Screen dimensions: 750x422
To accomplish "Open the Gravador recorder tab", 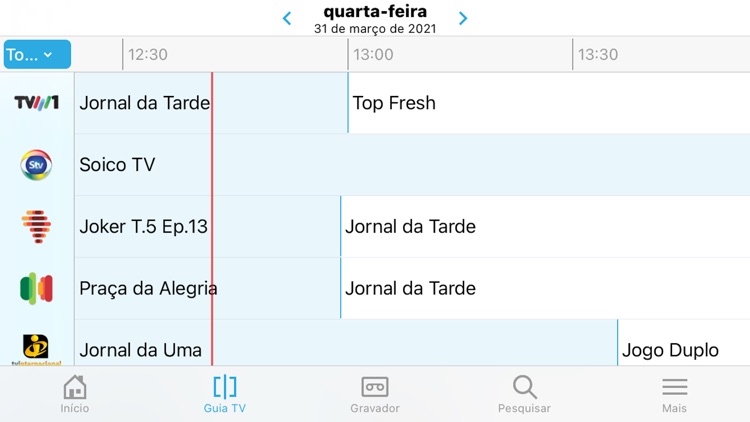I will coord(375,394).
